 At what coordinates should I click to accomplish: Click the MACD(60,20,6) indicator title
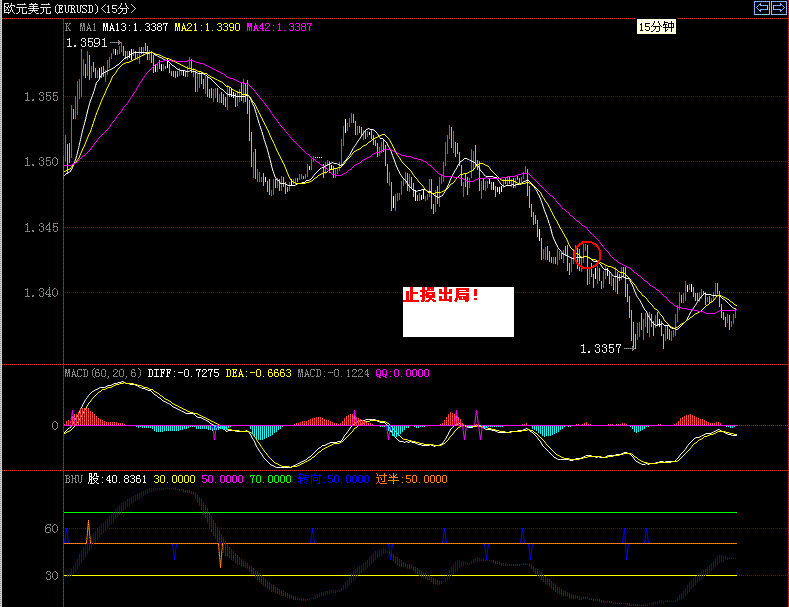click(x=104, y=373)
